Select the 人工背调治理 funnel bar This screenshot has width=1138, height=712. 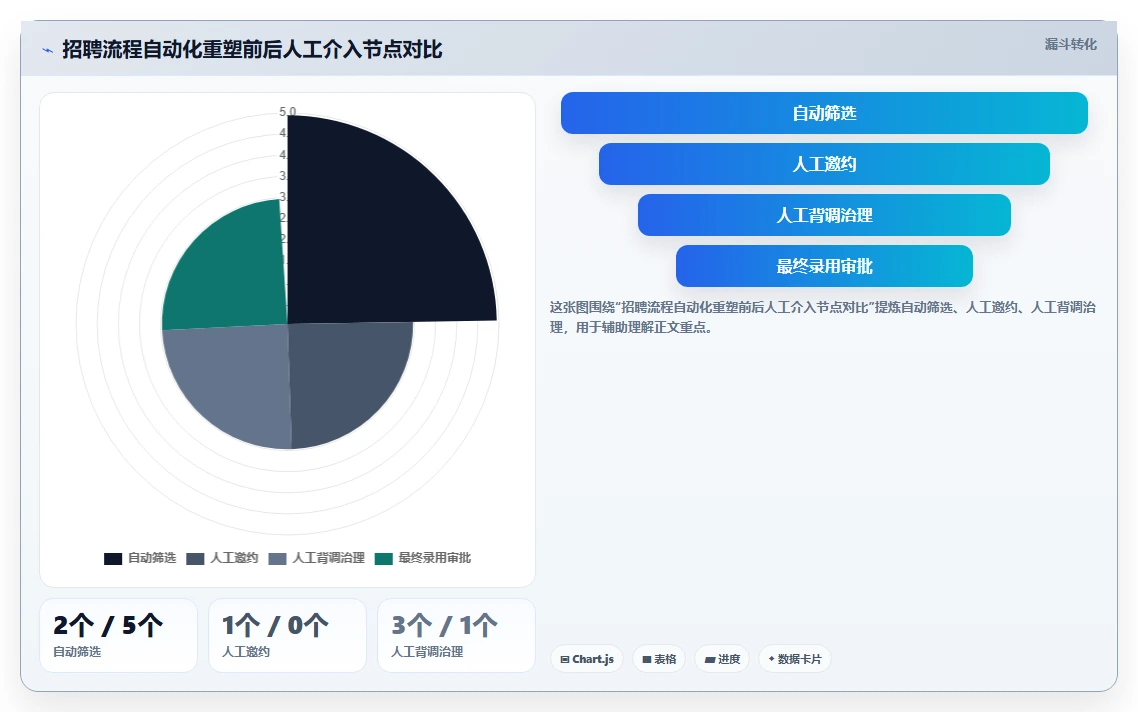[824, 215]
